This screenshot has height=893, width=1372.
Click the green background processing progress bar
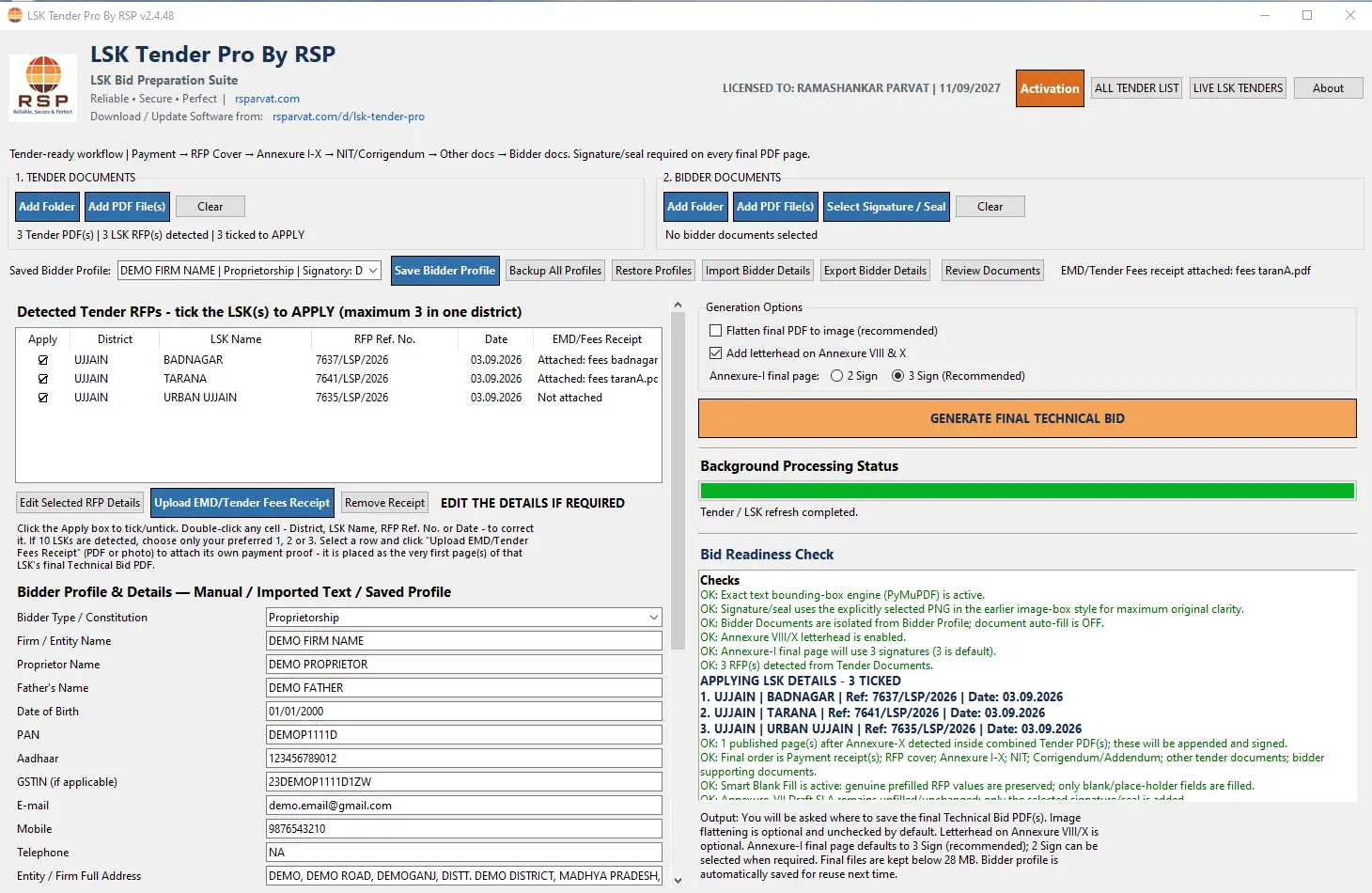1027,491
